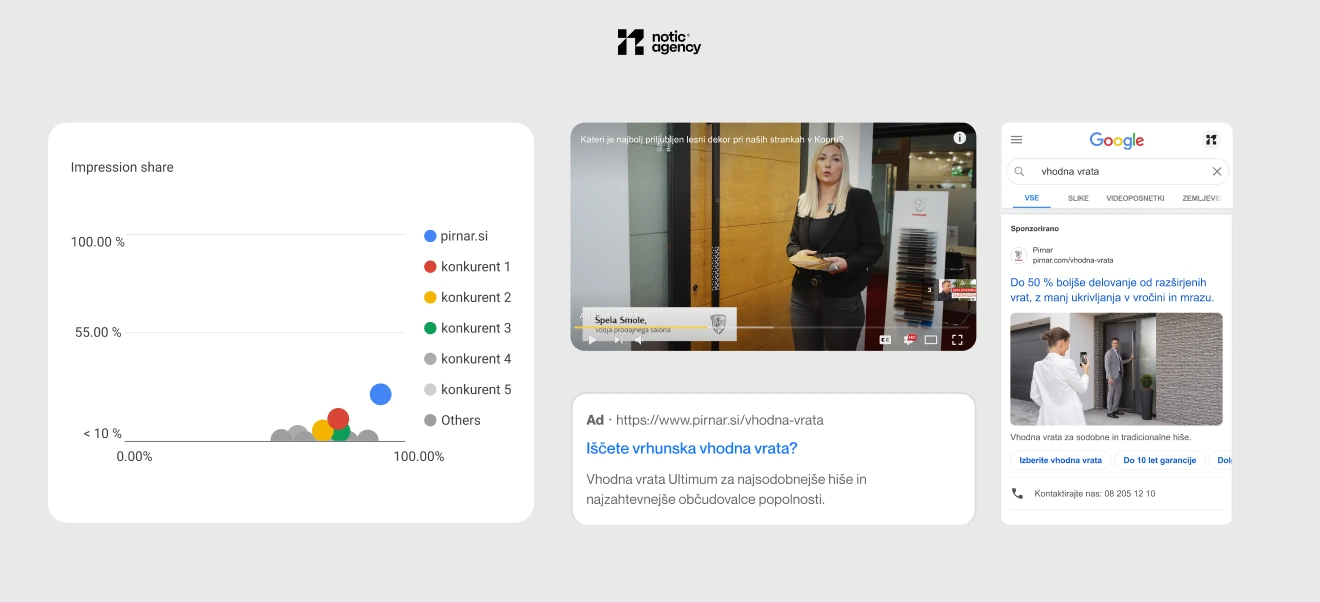Select the red bubble in the chart
The width and height of the screenshot is (1320, 602).
point(338,419)
